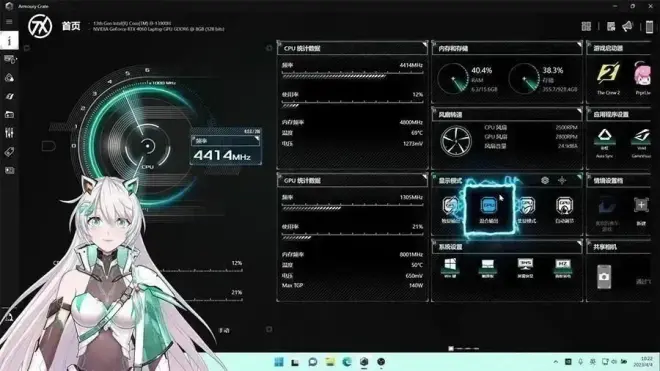Click the 情境设置档 panel header
This screenshot has height=371, width=660.
click(619, 181)
